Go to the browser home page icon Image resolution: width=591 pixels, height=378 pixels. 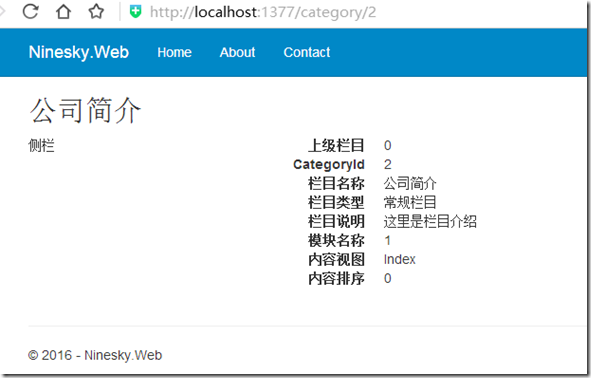pyautogui.click(x=63, y=11)
